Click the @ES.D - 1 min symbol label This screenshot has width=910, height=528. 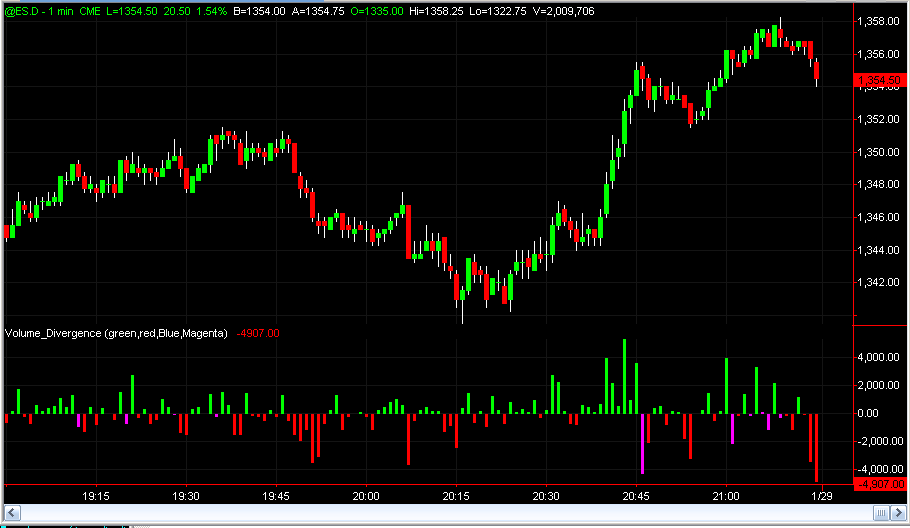click(x=38, y=11)
